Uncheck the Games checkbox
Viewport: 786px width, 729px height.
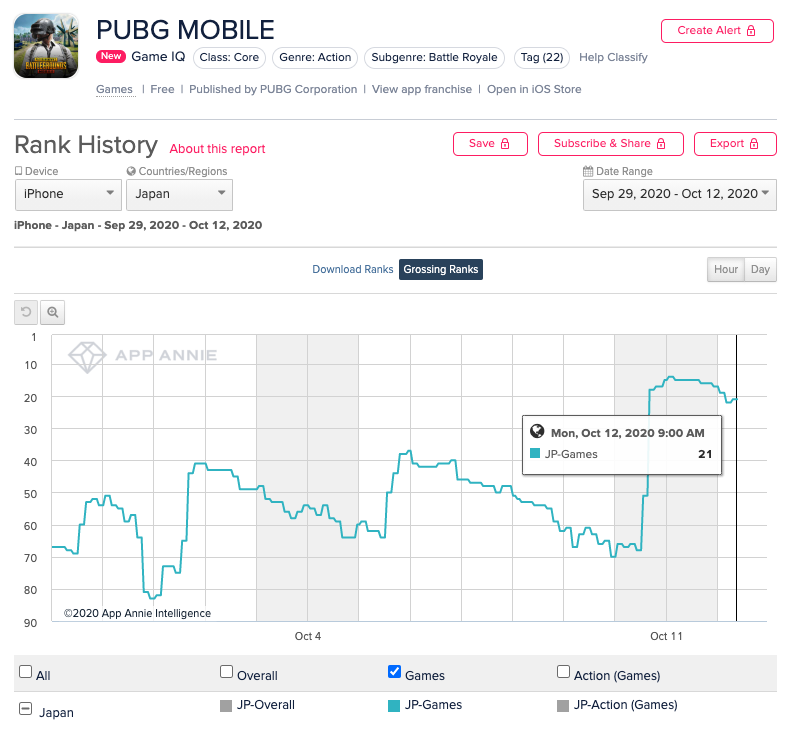(394, 672)
